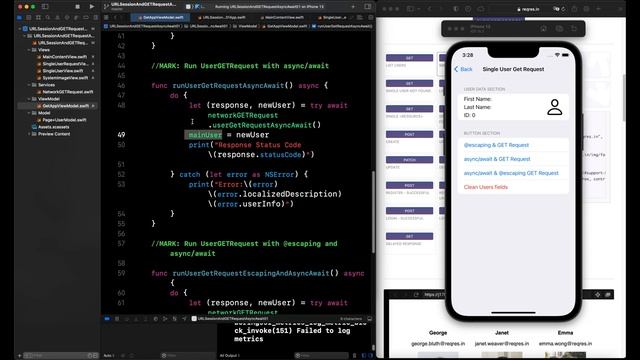Switch to GetAppViewModel.swift editor tab

tap(160, 18)
